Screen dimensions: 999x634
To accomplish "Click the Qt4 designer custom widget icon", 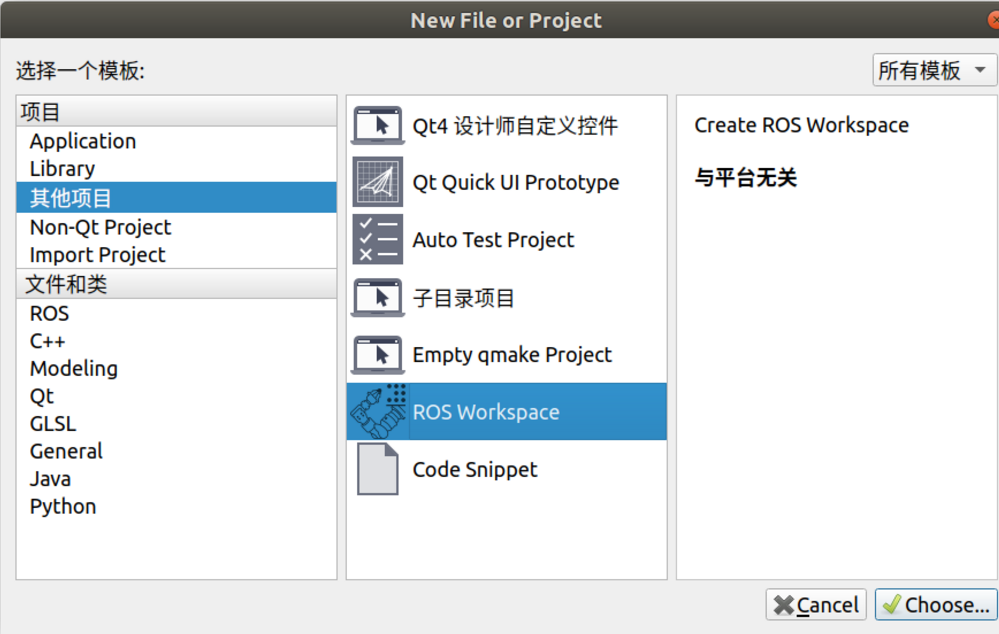I will (378, 126).
